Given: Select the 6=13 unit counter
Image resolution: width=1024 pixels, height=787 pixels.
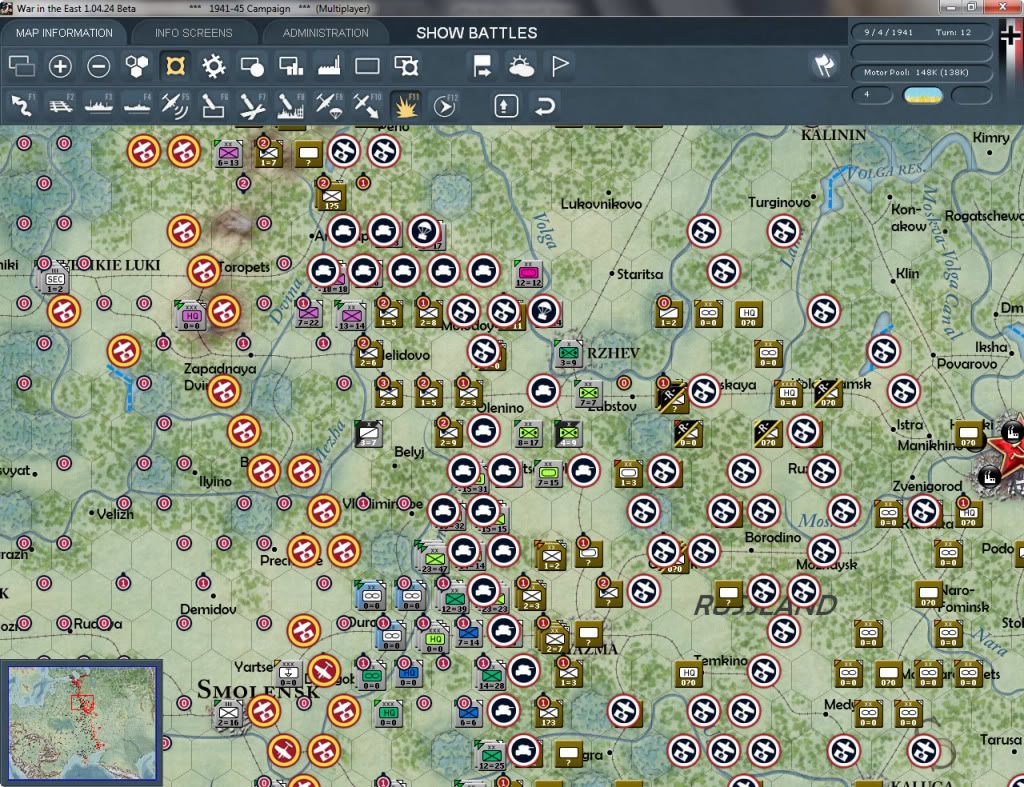Looking at the screenshot, I should tap(228, 154).
